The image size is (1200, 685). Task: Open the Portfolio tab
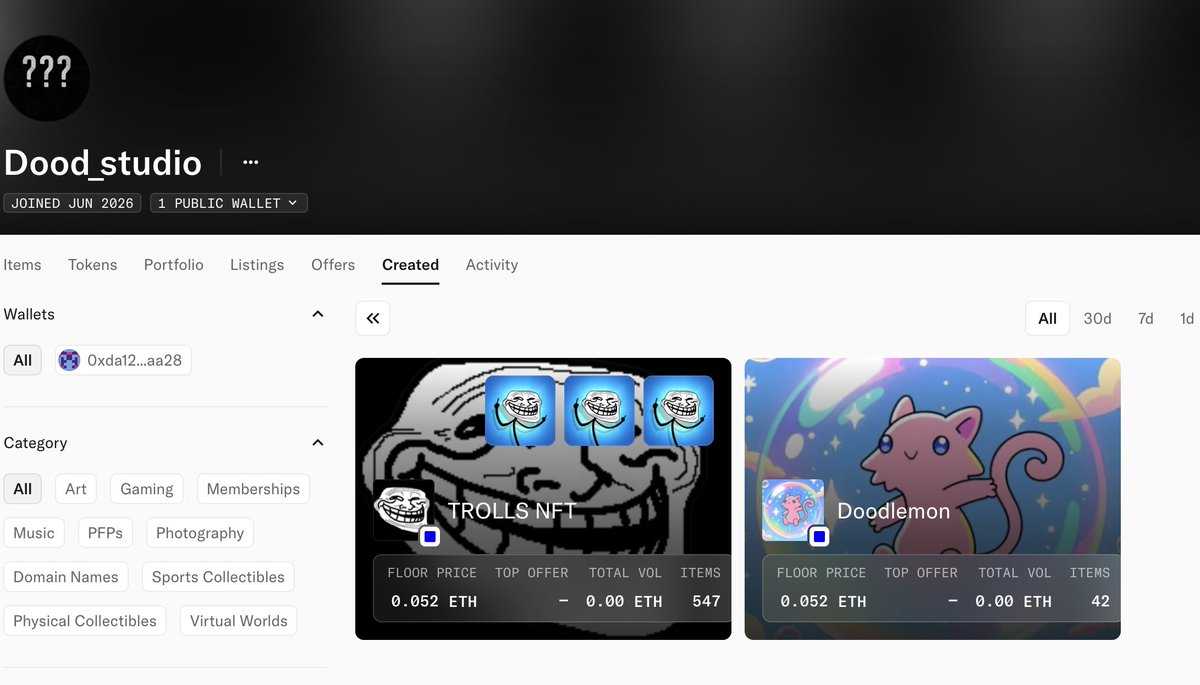pyautogui.click(x=174, y=265)
